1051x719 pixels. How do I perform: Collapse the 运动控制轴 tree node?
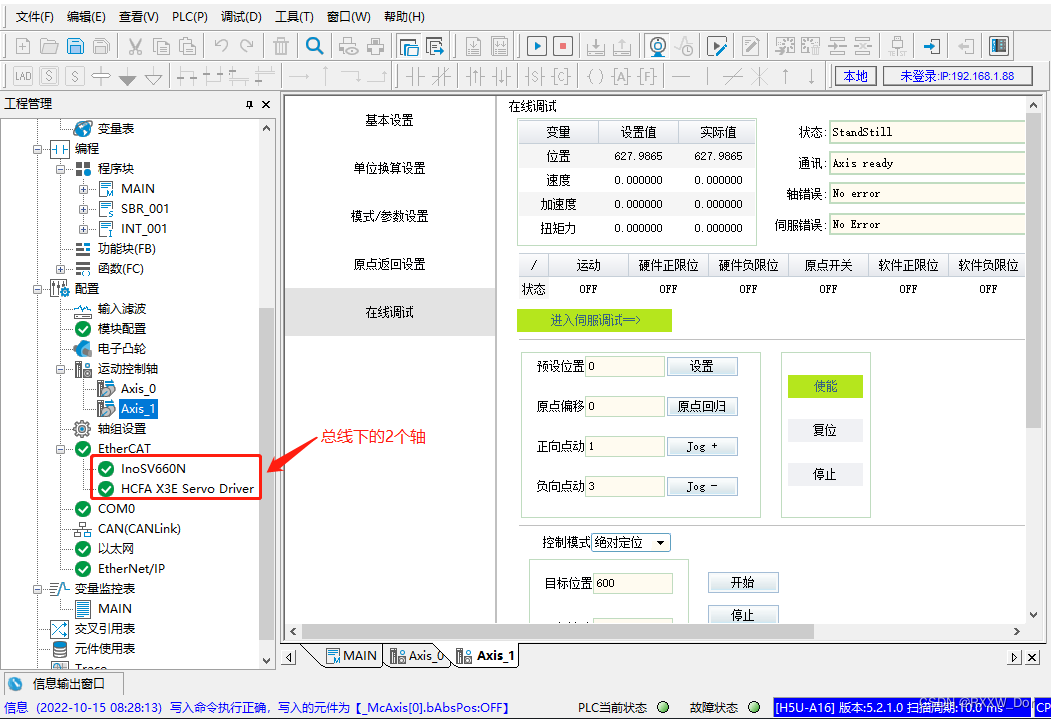point(60,369)
